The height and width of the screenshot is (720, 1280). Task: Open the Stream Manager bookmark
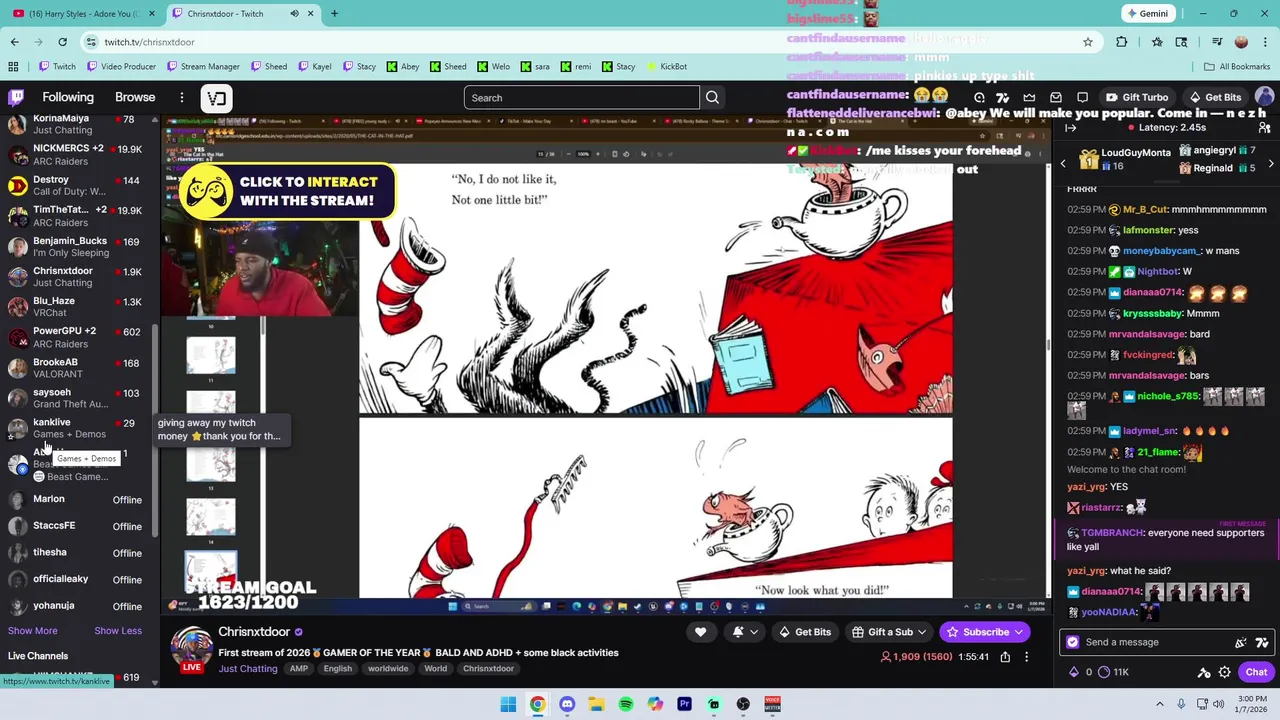(203, 66)
